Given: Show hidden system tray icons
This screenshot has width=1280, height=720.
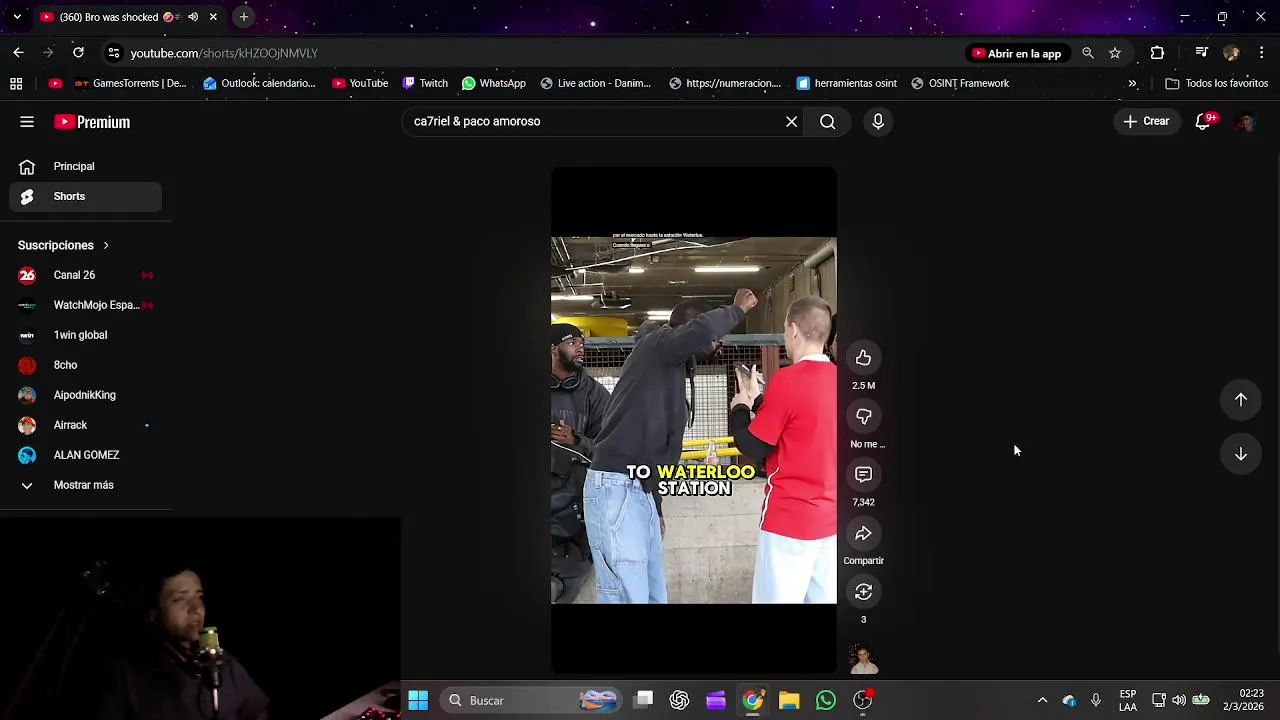Looking at the screenshot, I should tap(1042, 701).
